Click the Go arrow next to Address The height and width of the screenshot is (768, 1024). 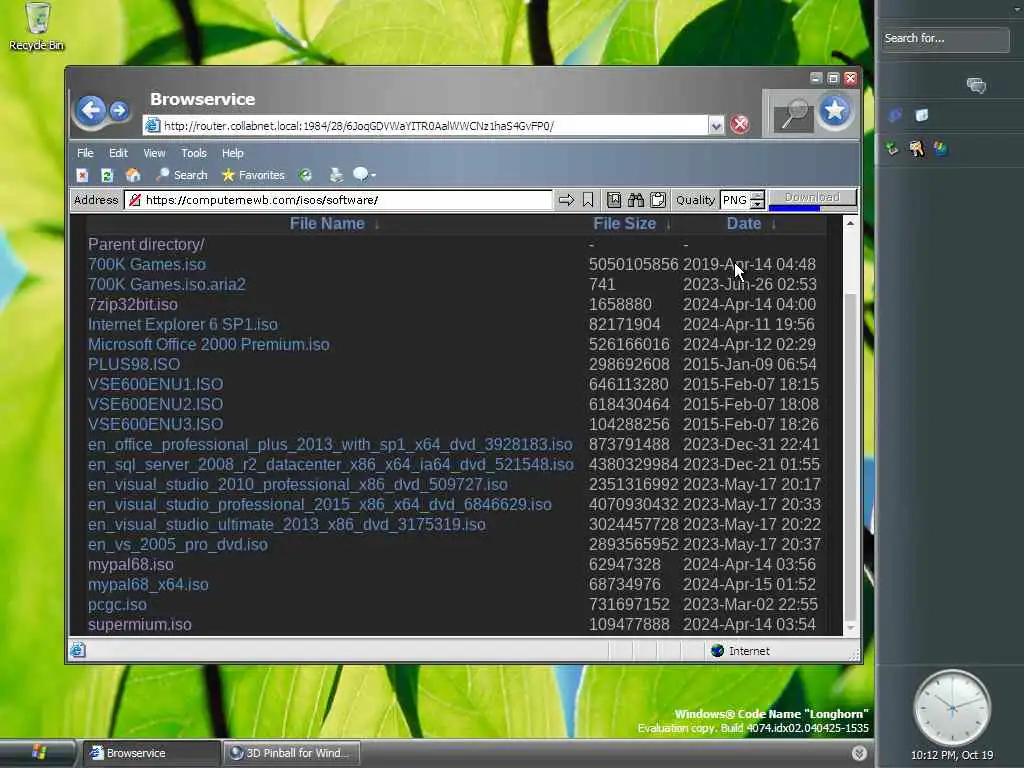pos(566,200)
